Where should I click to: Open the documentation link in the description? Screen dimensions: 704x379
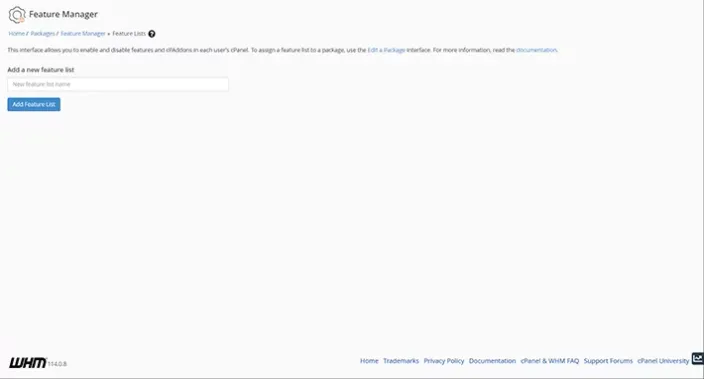point(537,50)
